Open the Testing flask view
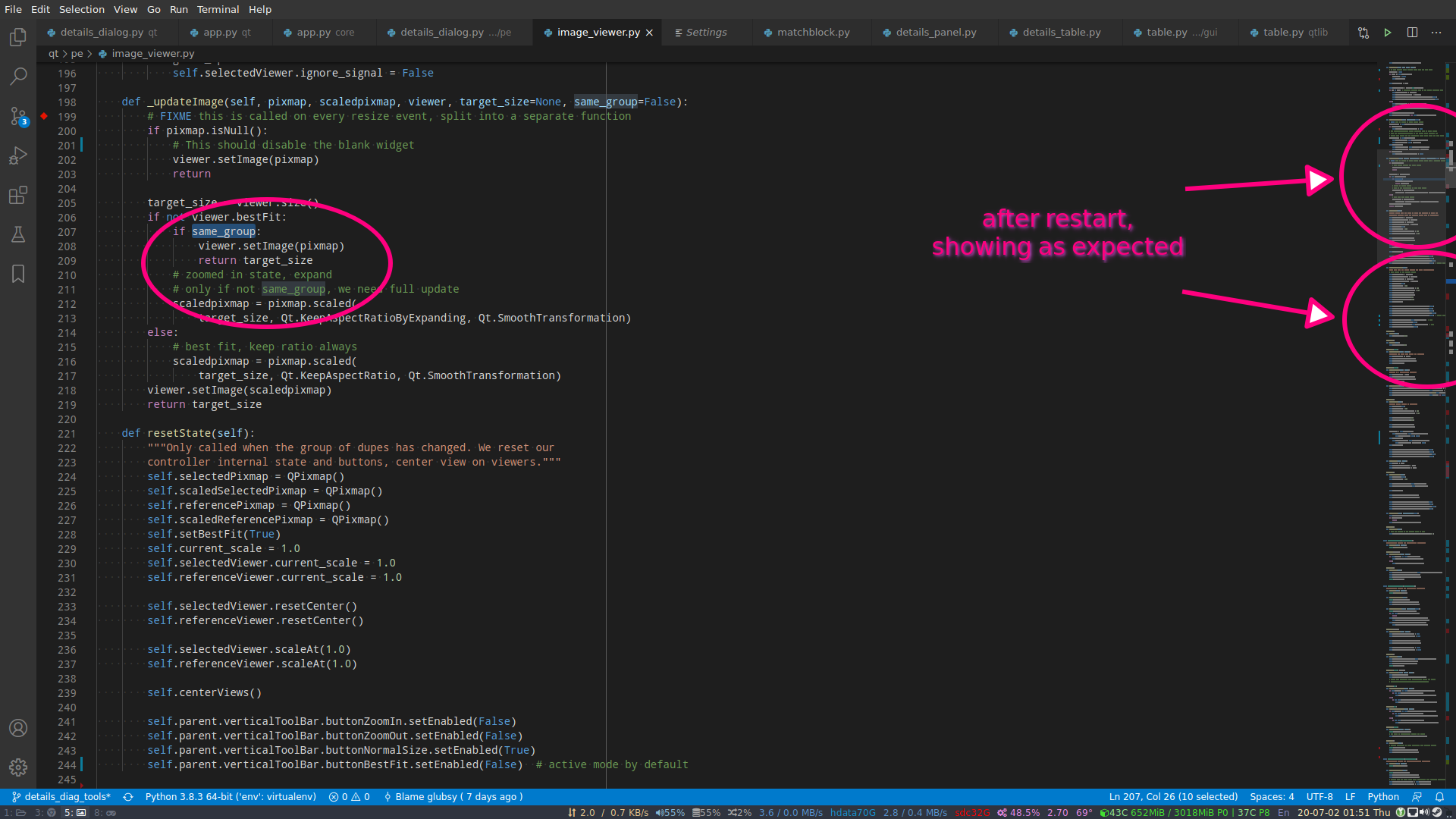The image size is (1456, 819). click(x=18, y=234)
